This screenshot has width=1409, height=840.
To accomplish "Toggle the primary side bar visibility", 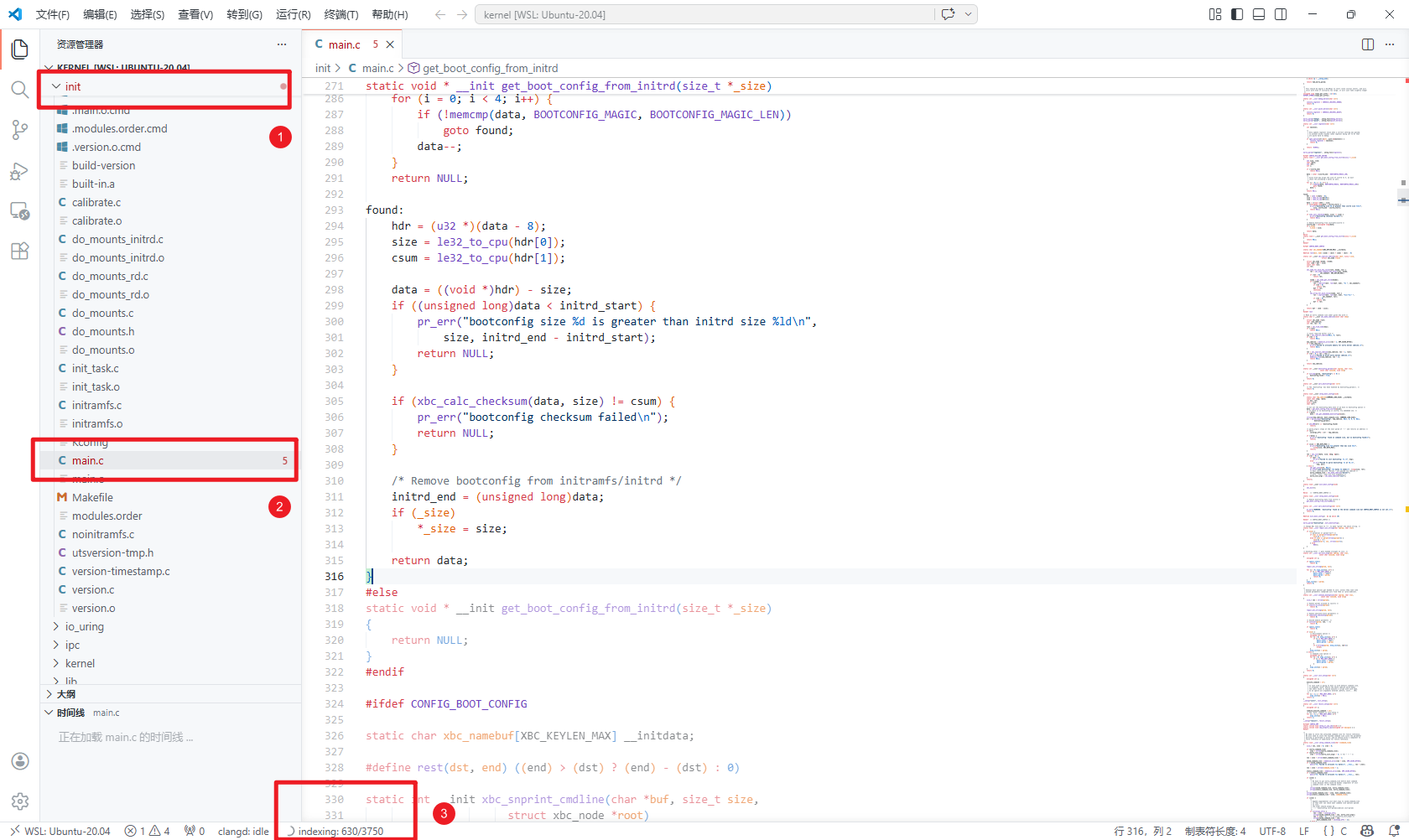I will [1237, 14].
